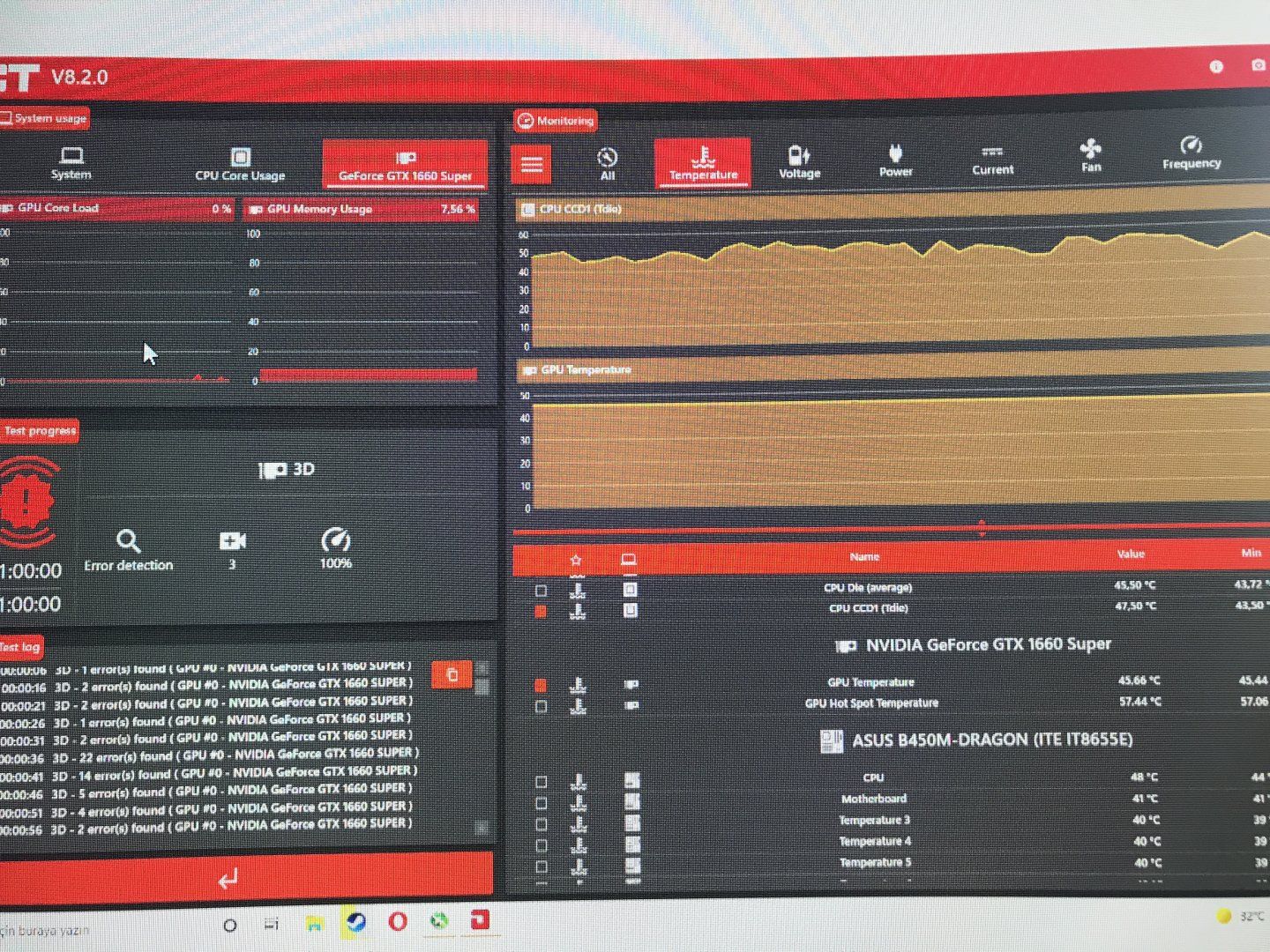The width and height of the screenshot is (1270, 952).
Task: Uncheck the CPU CCD1 (Tdie) graph checkbox
Action: [x=541, y=611]
